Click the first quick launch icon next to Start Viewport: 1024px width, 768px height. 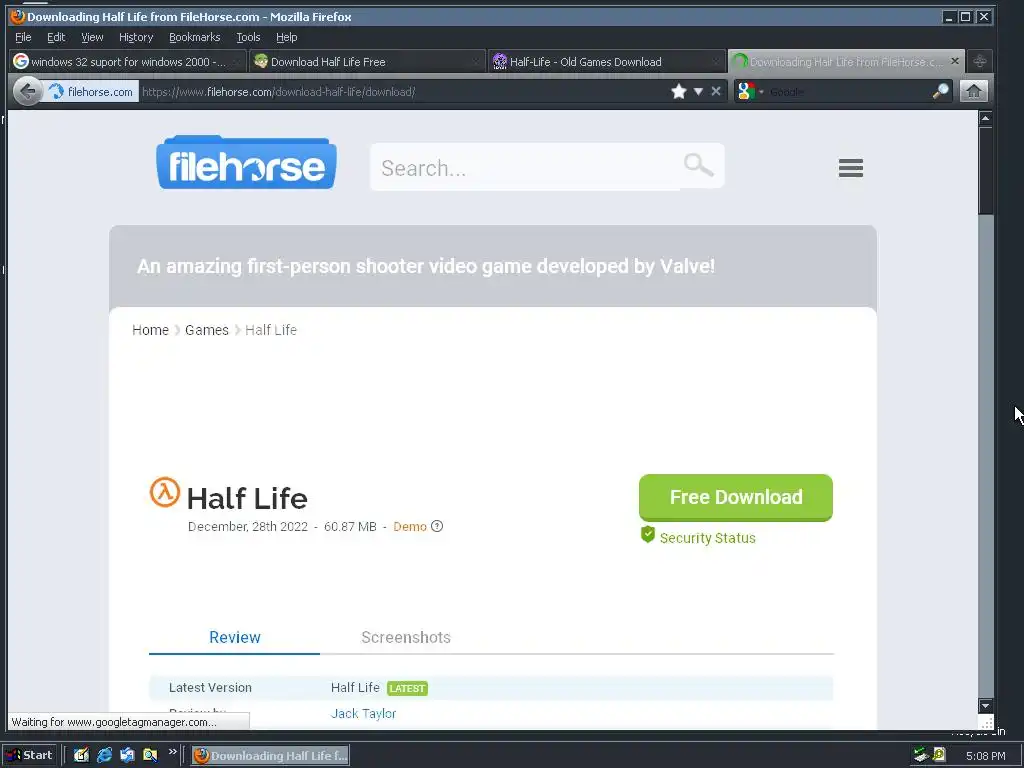[80, 756]
